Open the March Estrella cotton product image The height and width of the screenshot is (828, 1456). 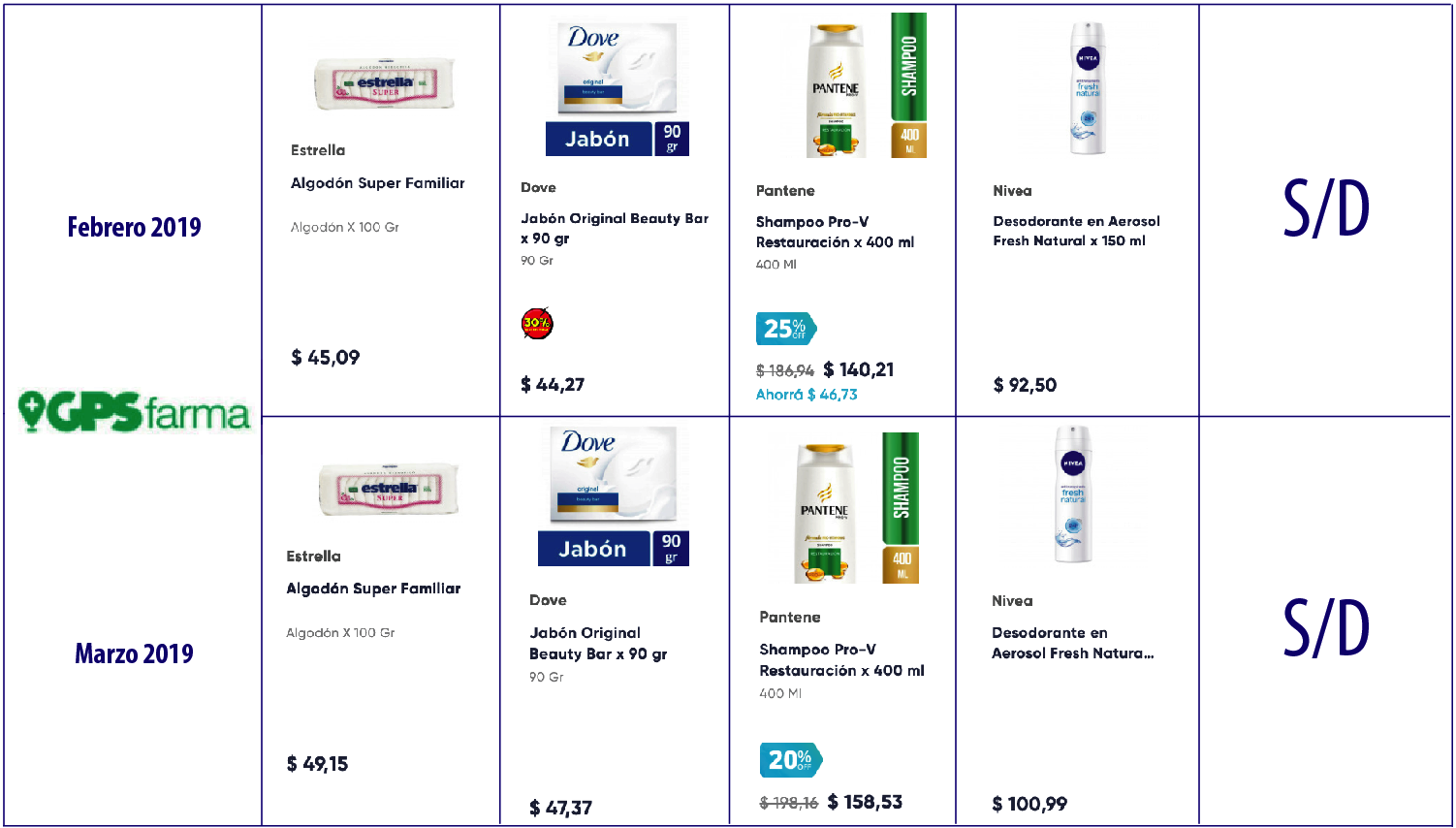(389, 489)
